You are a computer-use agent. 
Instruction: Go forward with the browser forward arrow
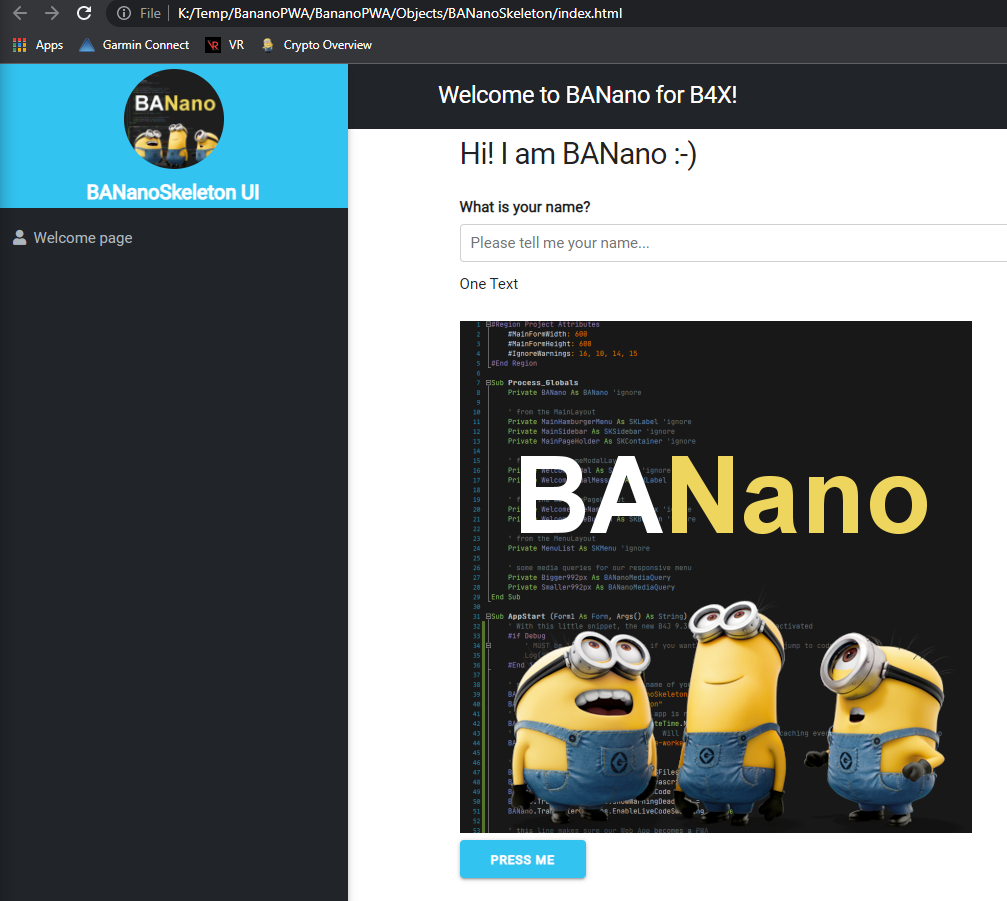pyautogui.click(x=52, y=13)
